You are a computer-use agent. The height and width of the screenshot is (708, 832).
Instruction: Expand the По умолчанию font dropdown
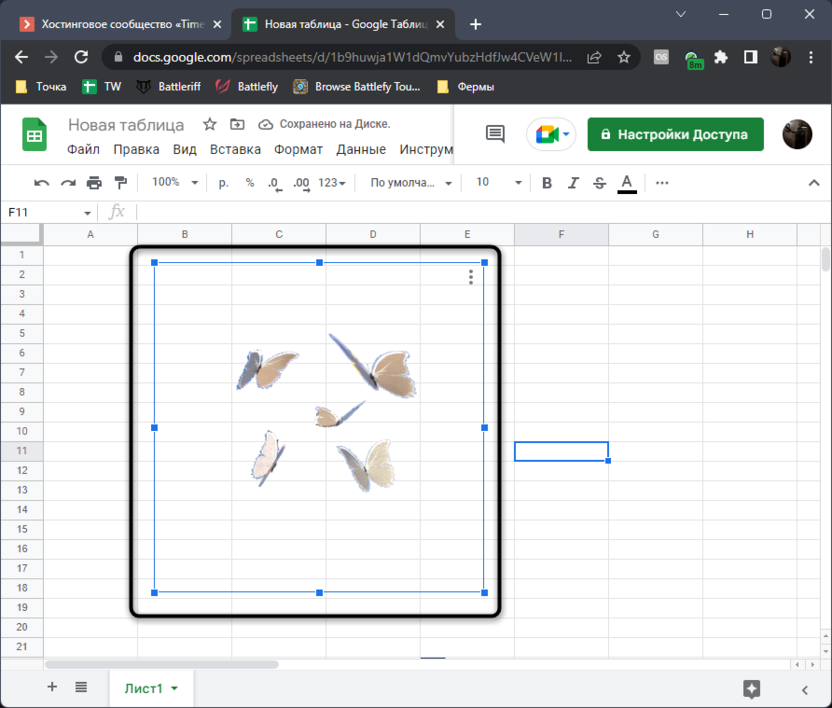[411, 183]
